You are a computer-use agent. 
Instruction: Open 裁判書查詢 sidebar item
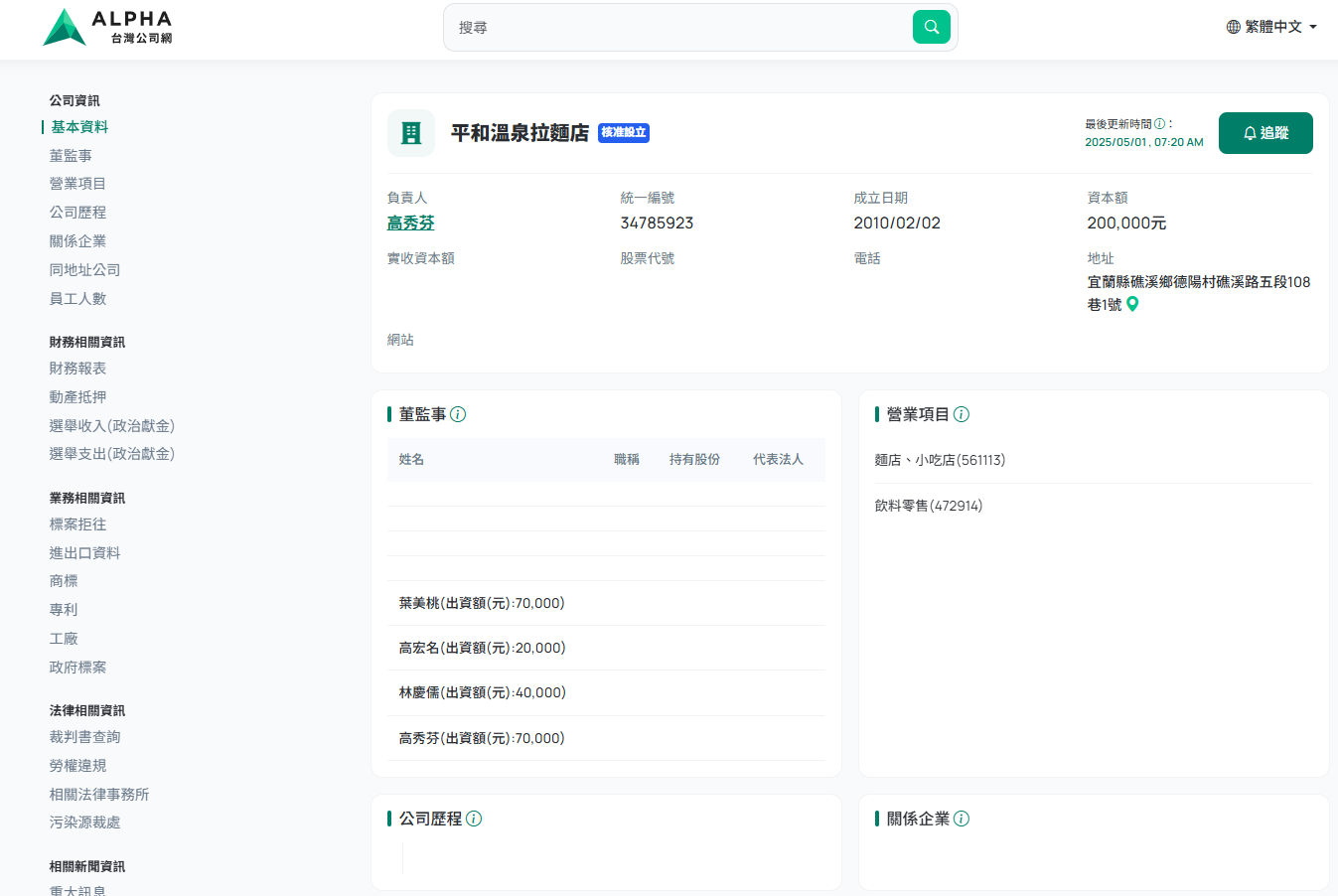coord(84,737)
